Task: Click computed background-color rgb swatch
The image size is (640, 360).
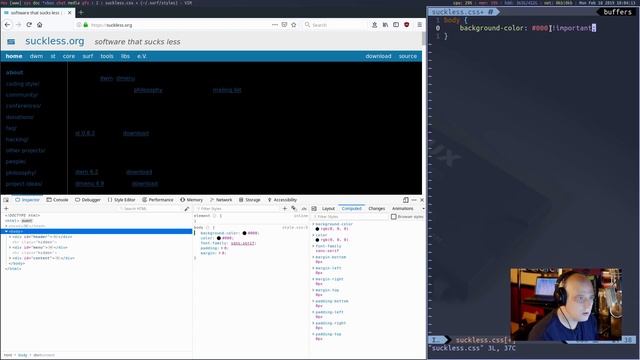Action: point(317,229)
